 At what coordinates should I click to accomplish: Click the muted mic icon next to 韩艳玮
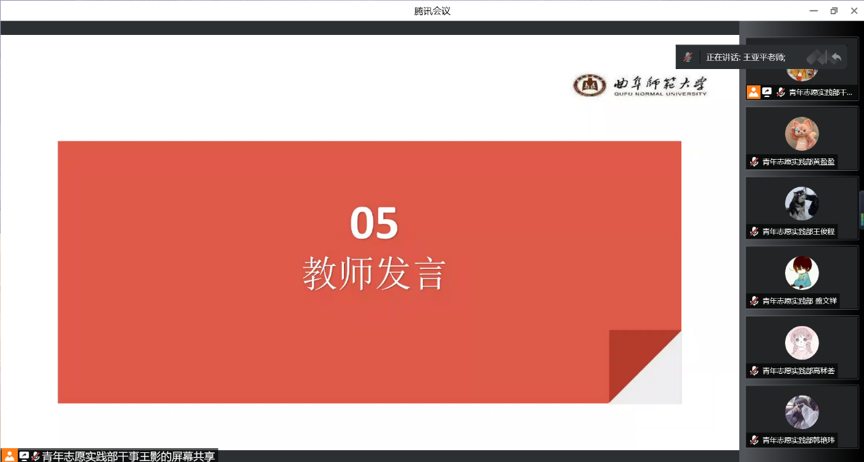click(755, 440)
